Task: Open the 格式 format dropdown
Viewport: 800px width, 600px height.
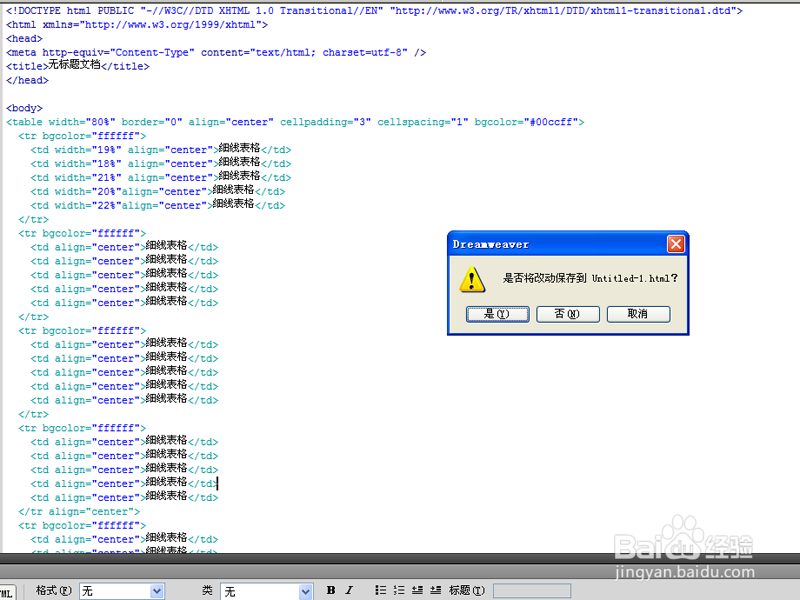Action: tap(122, 591)
